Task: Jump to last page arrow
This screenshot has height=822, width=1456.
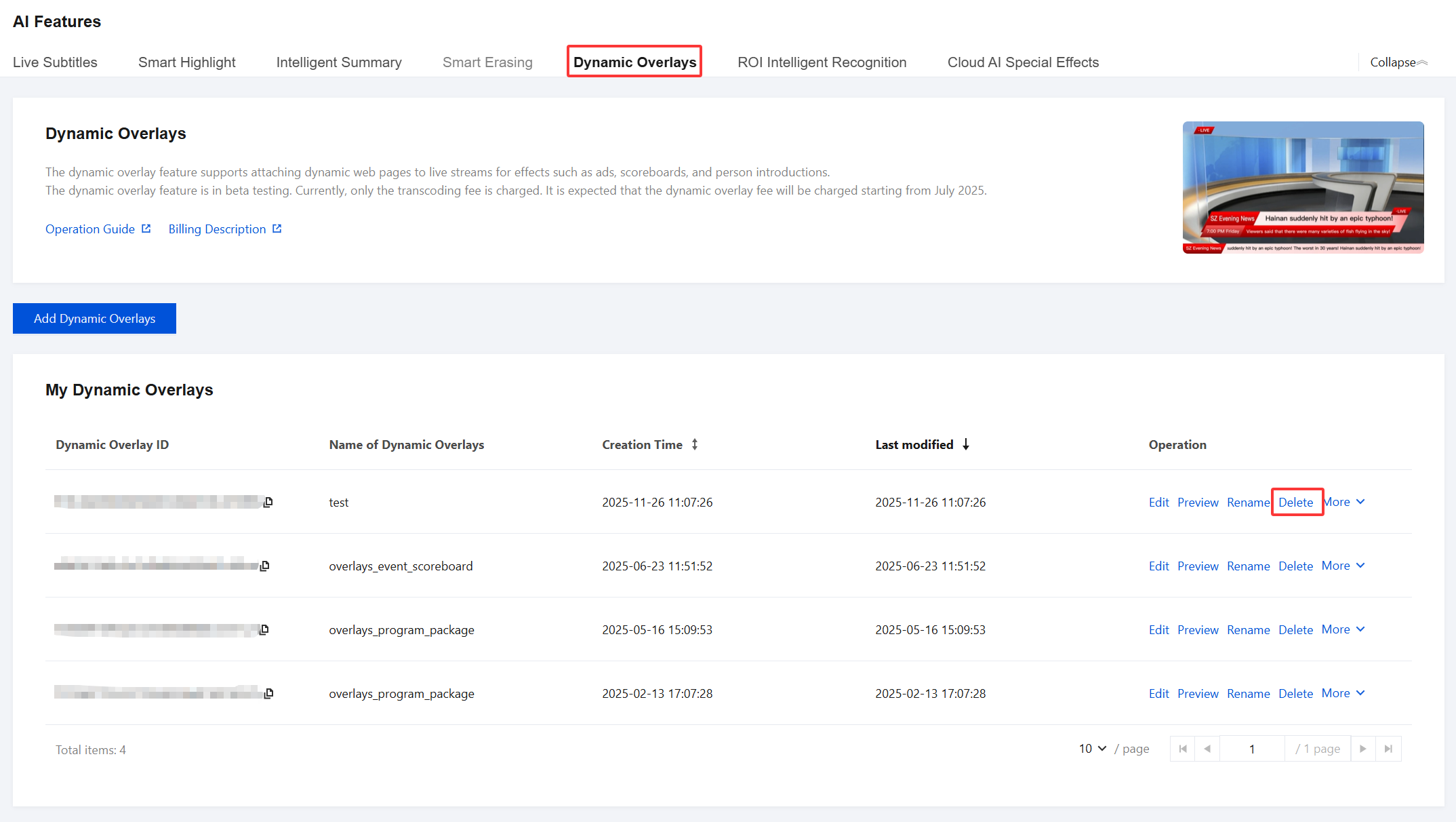Action: (x=1388, y=749)
